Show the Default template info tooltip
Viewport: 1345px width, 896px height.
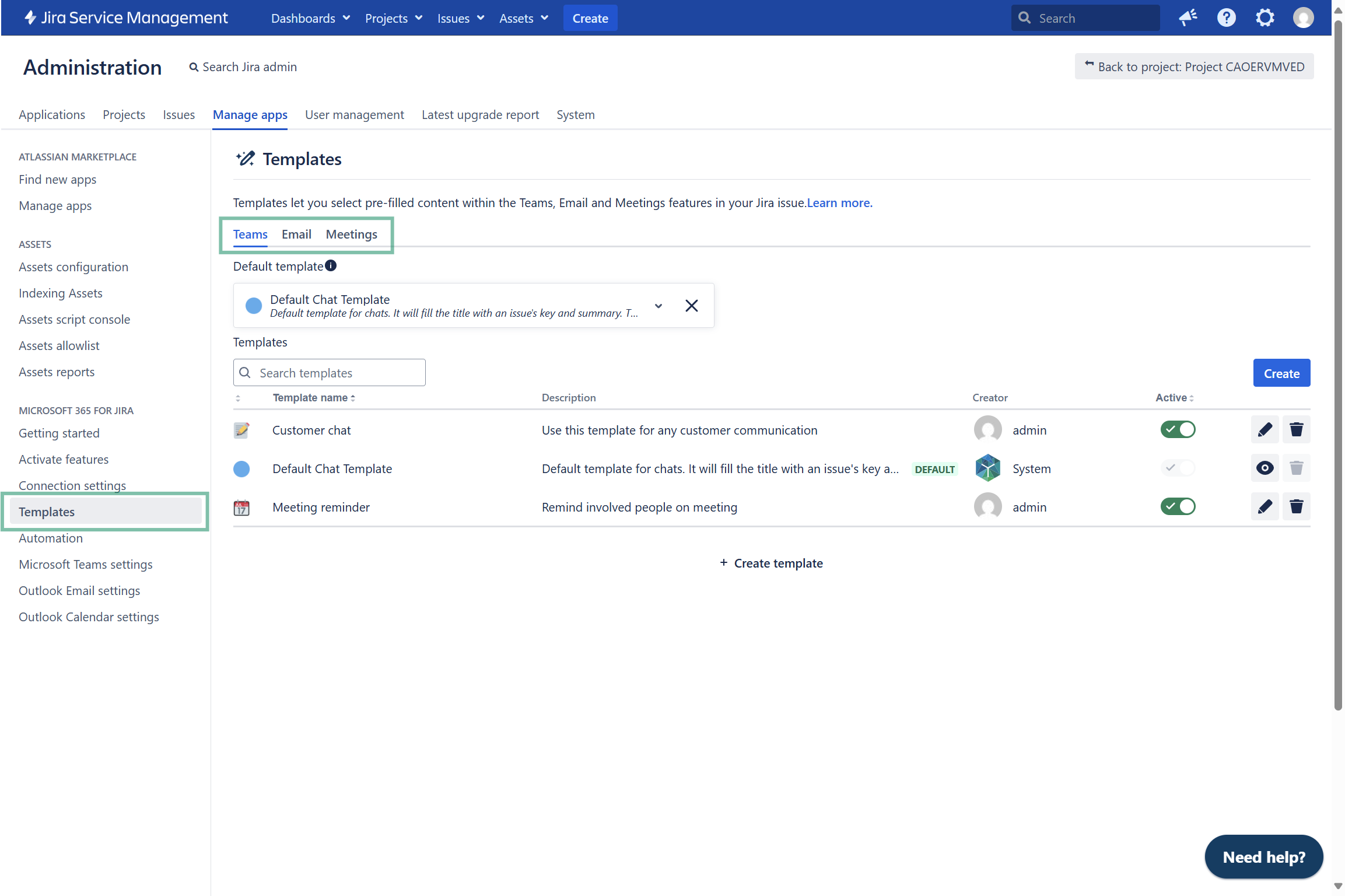click(x=331, y=266)
